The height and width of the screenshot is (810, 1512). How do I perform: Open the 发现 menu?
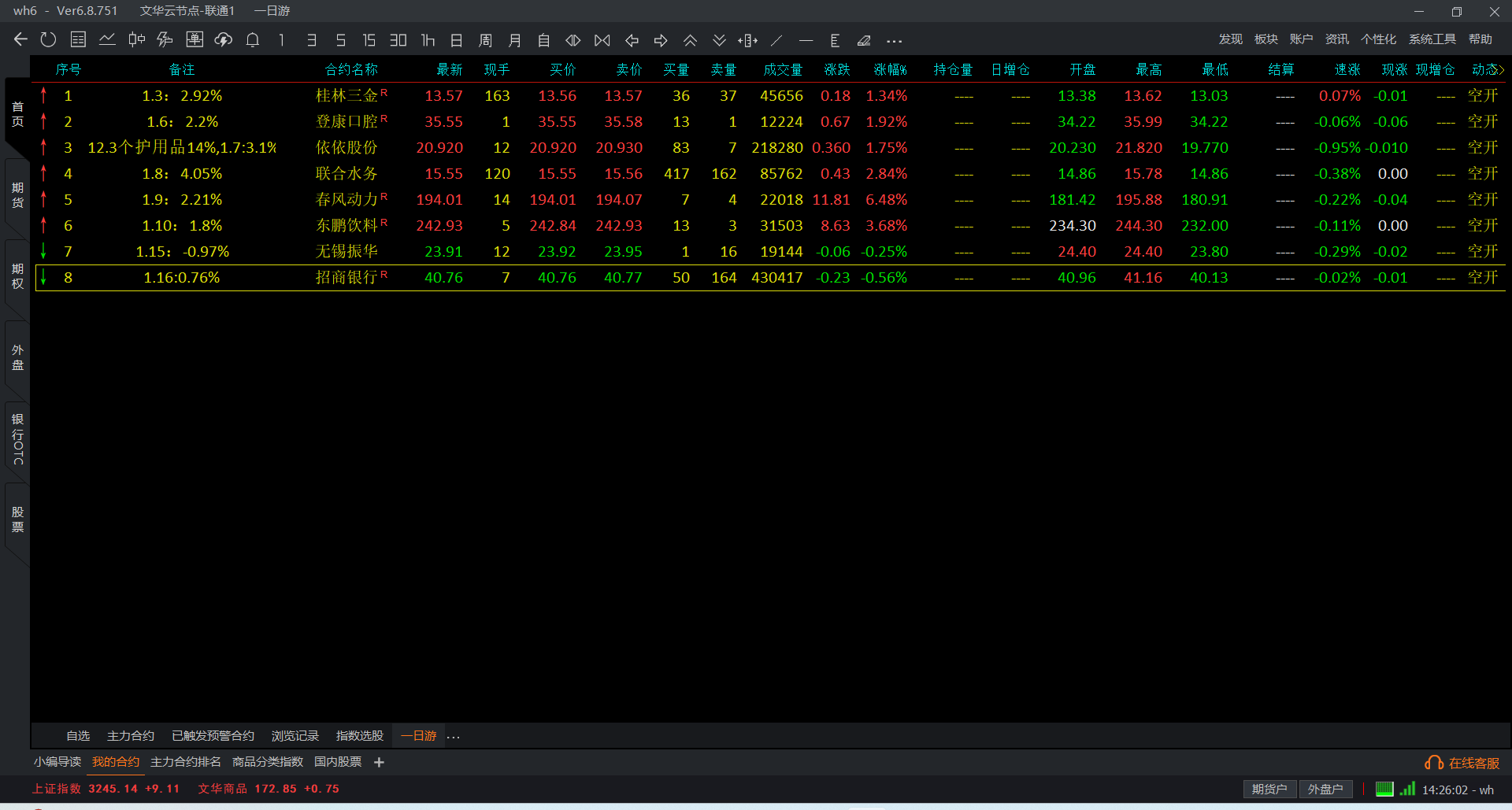1230,39
